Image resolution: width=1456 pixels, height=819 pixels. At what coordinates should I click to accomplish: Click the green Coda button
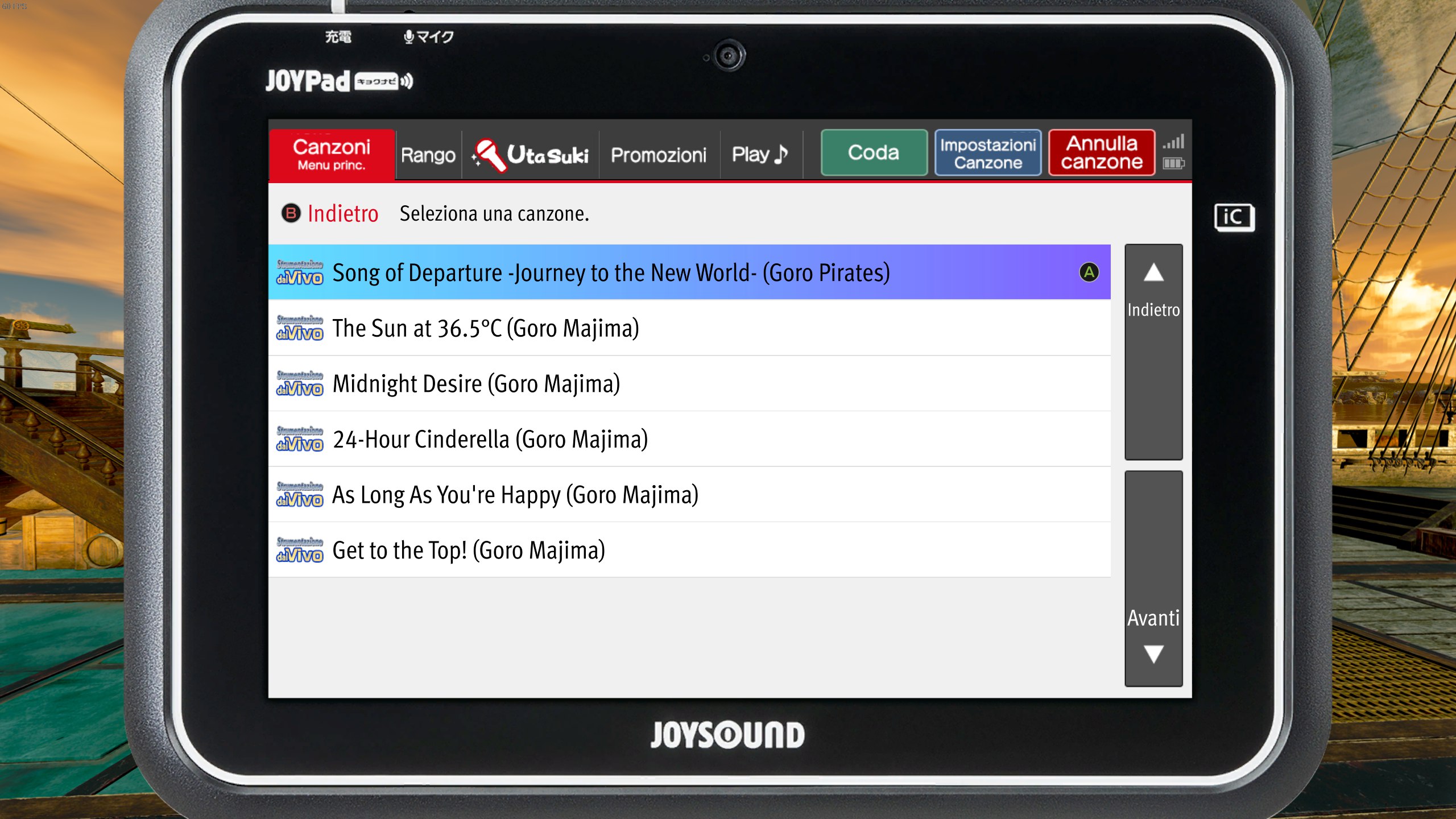click(874, 152)
